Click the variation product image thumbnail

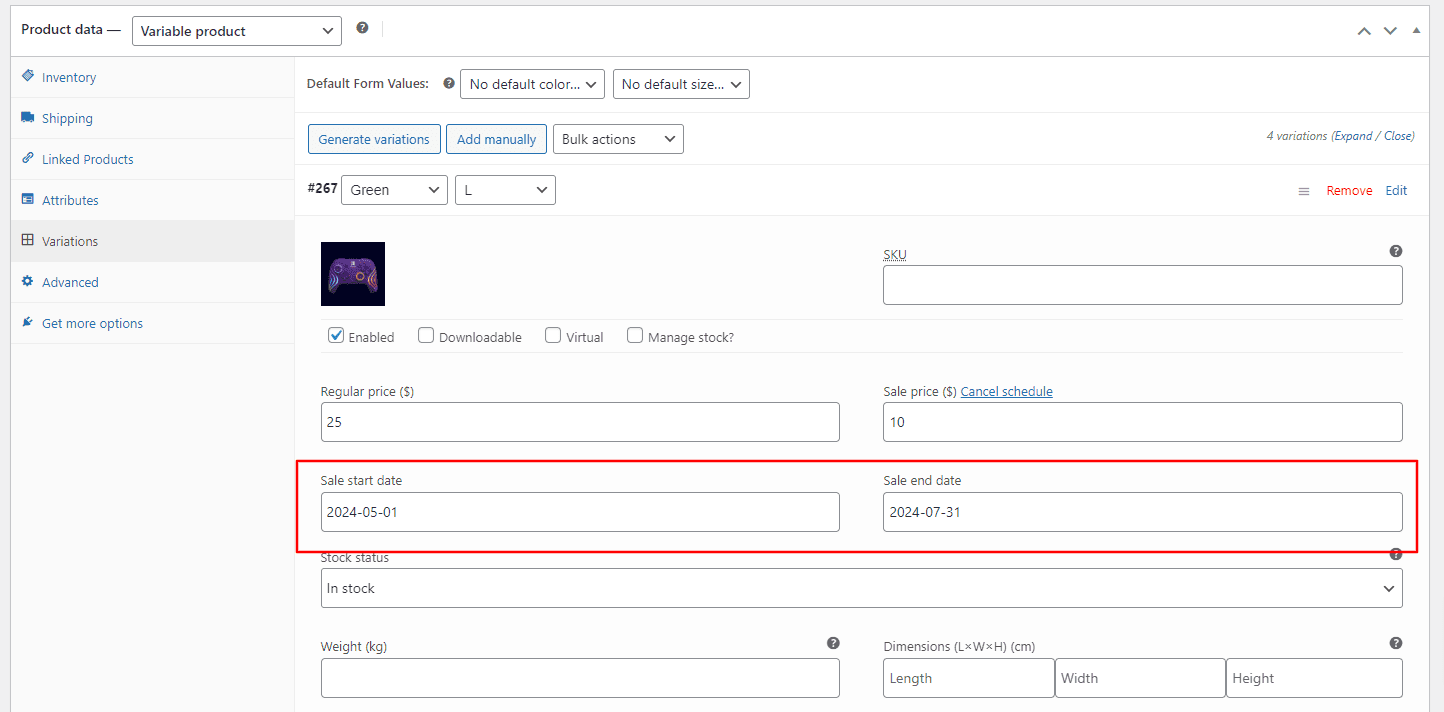353,274
